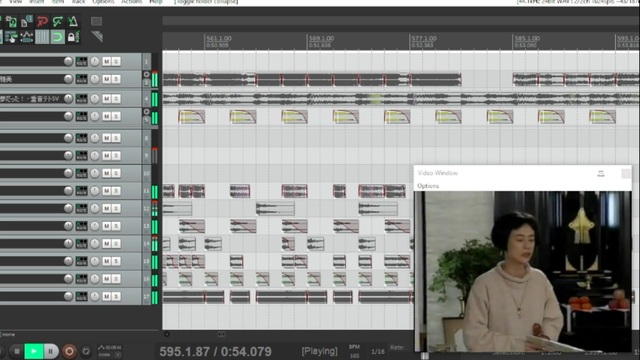Mute track 1 with M button
This screenshot has width=640, height=360.
click(107, 61)
